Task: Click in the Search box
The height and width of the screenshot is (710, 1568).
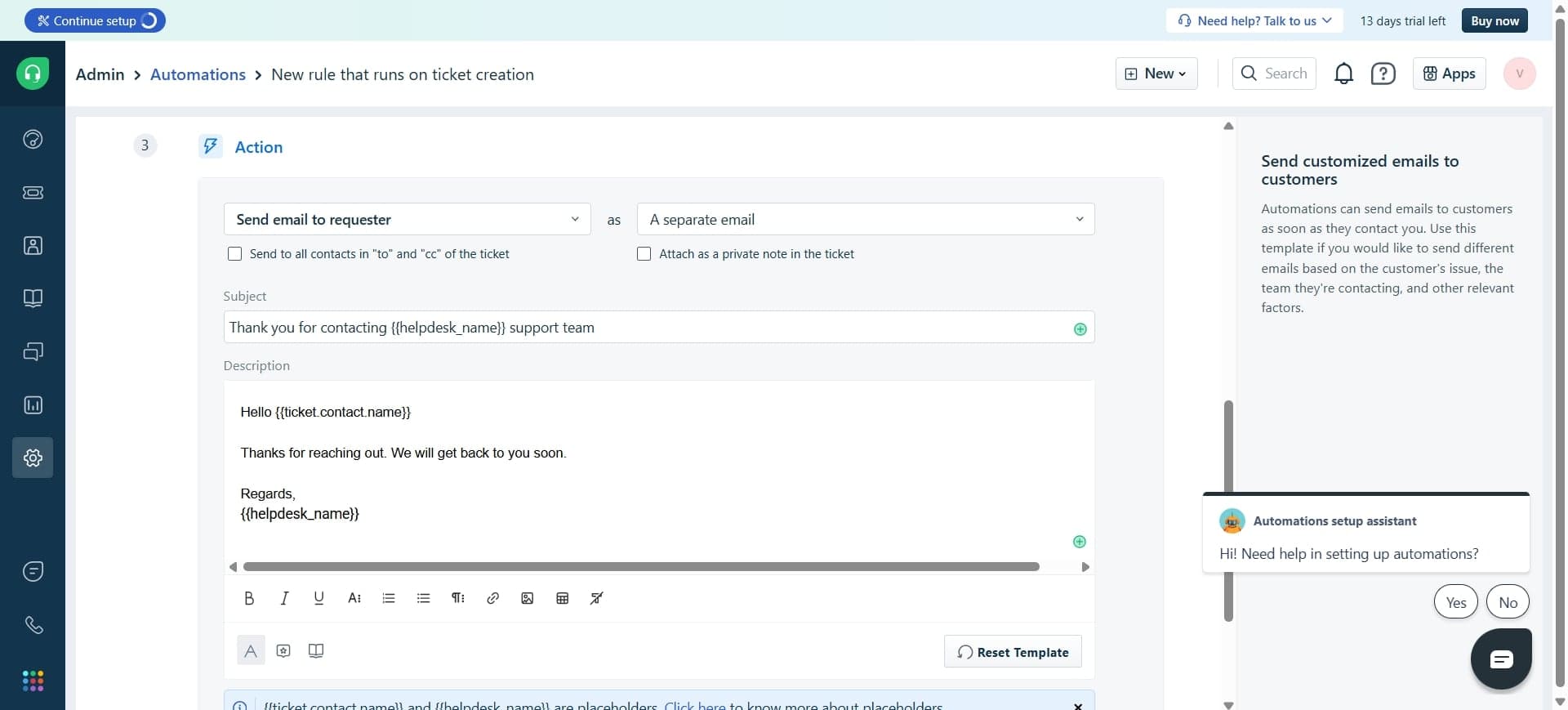Action: coord(1274,74)
